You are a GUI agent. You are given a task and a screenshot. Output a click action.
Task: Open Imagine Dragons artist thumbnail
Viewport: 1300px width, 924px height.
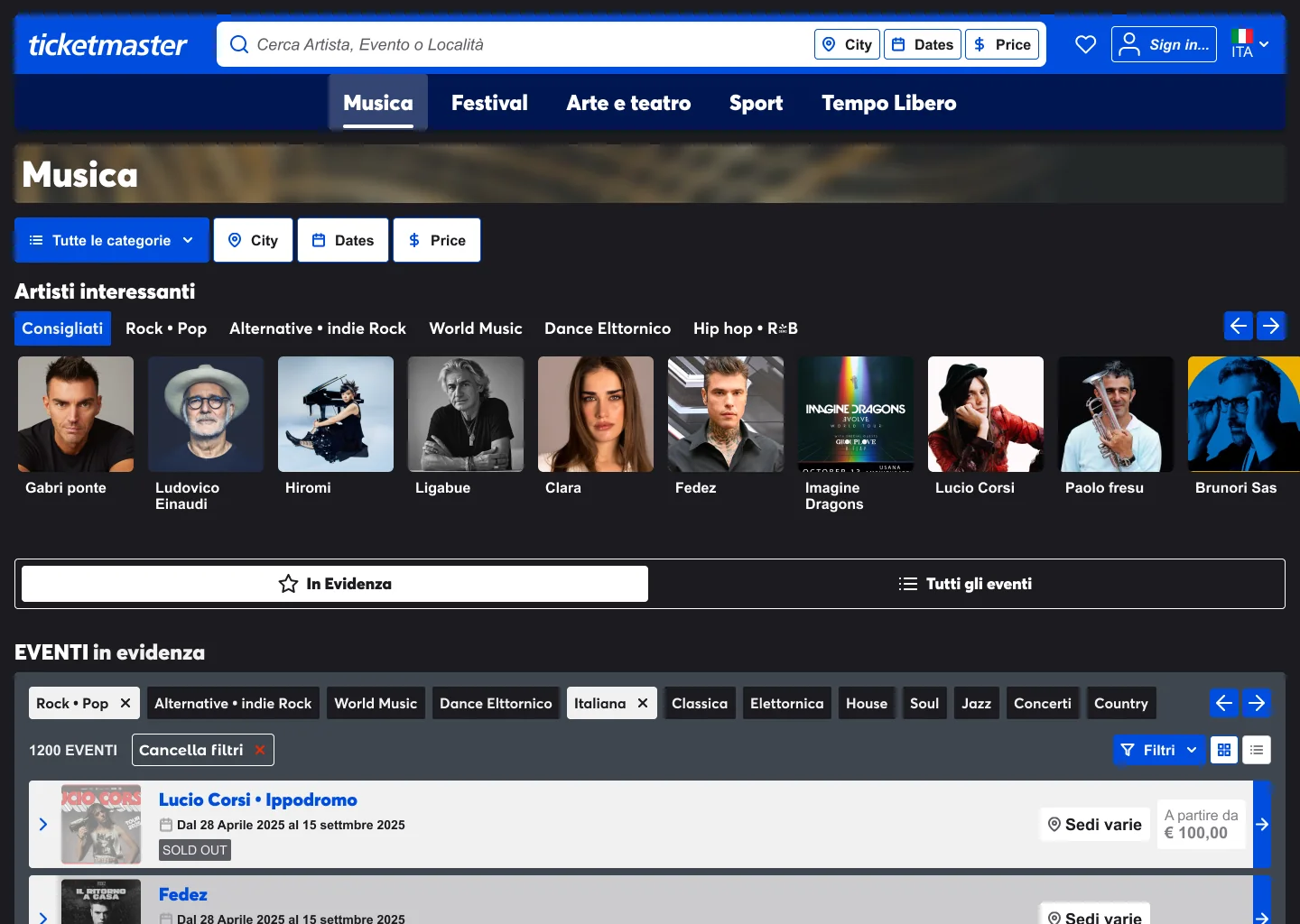[x=856, y=414]
